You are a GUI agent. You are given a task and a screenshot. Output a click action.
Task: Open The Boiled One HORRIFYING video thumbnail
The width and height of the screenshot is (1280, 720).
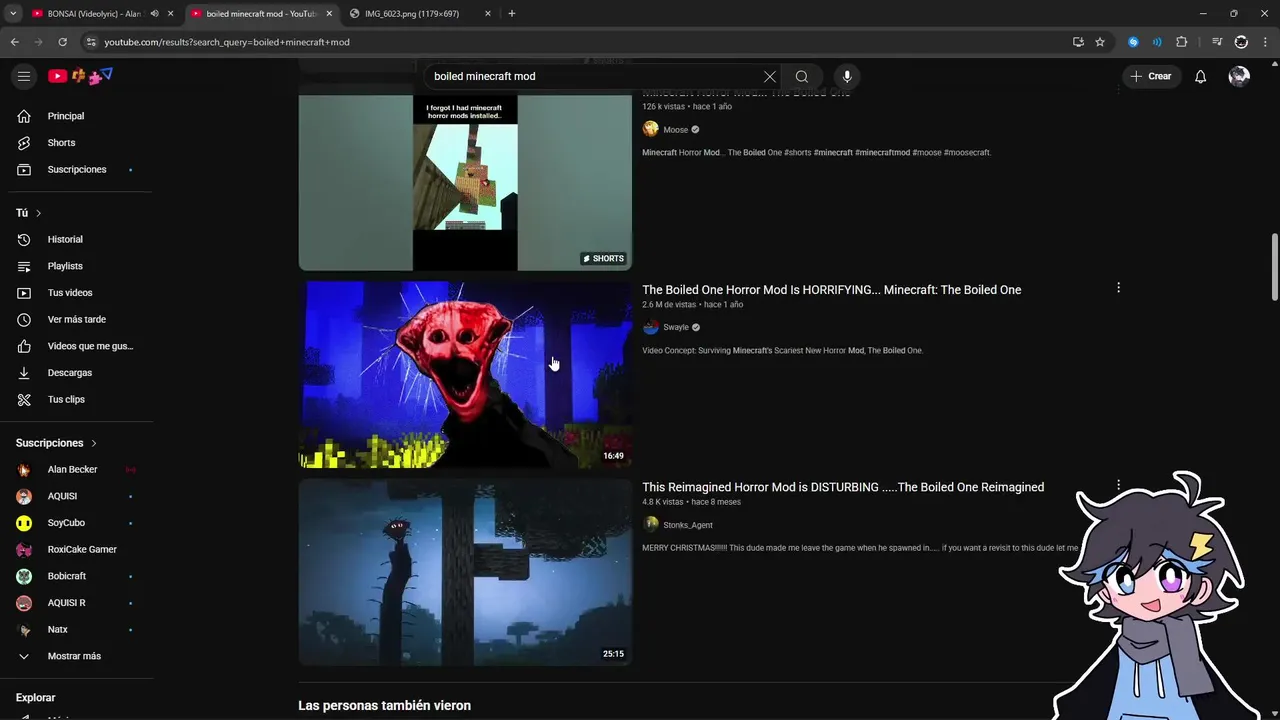click(465, 374)
